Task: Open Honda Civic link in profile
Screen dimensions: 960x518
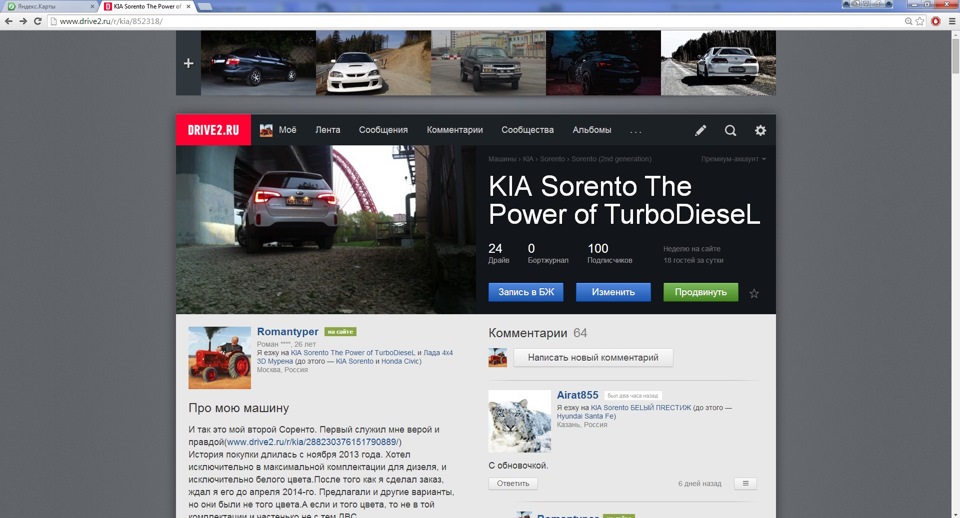Action: click(x=400, y=361)
